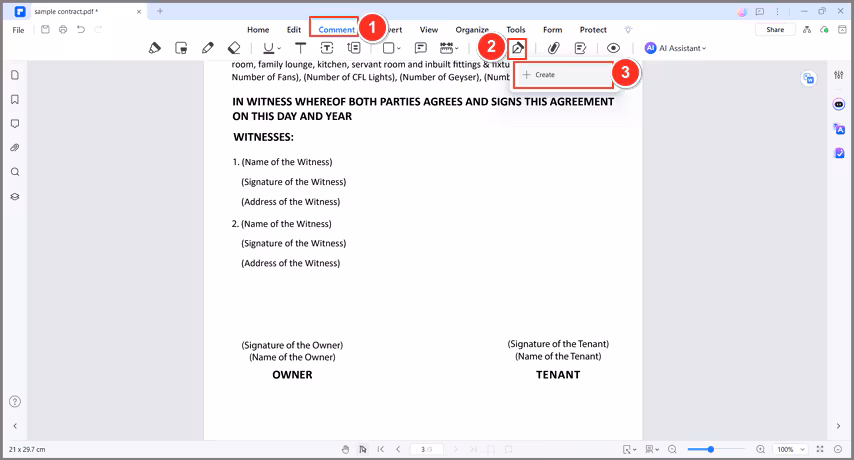Click the lightbulb tips icon

pyautogui.click(x=629, y=30)
